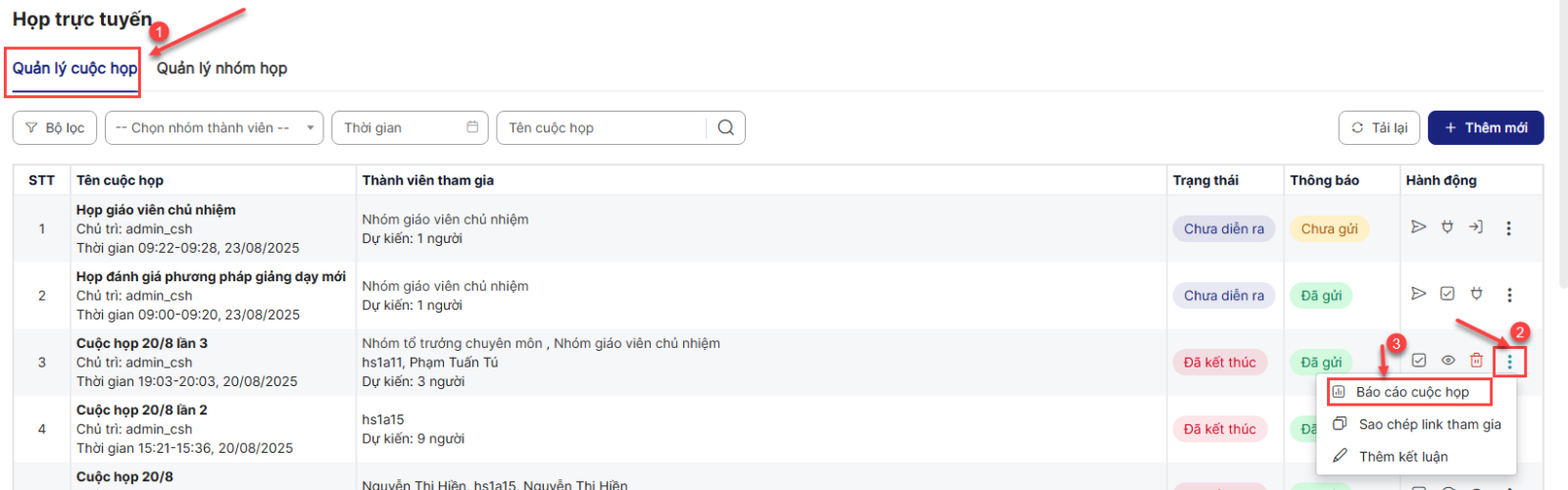
Task: Open the three-dot menu for row 2
Action: pyautogui.click(x=1509, y=295)
